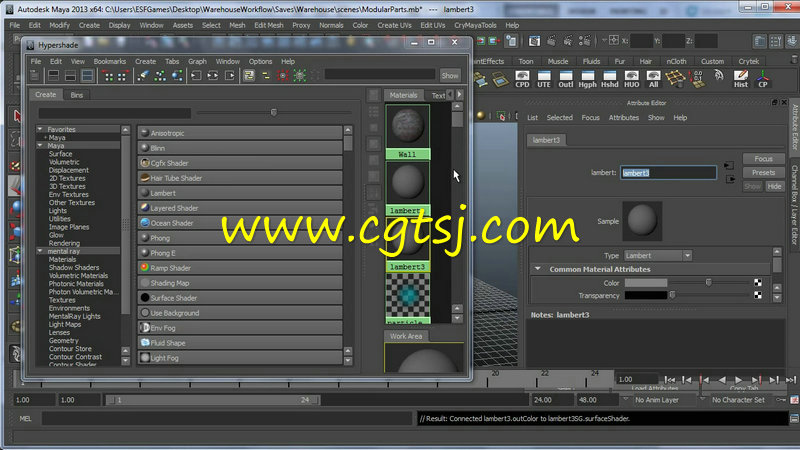
Task: Create a Fluid Shape node
Action: (x=240, y=343)
